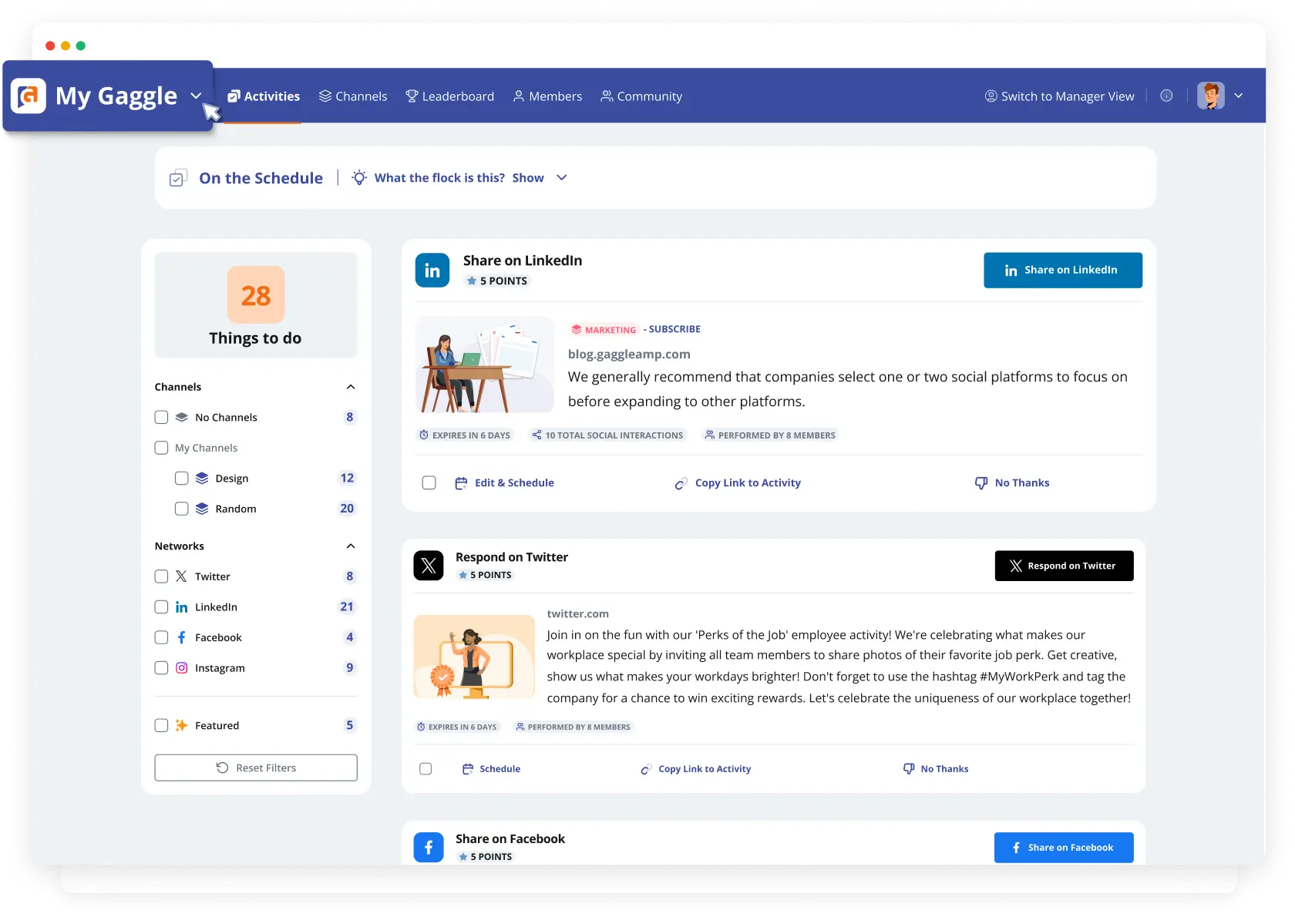Check the LinkedIn network filter

click(161, 607)
